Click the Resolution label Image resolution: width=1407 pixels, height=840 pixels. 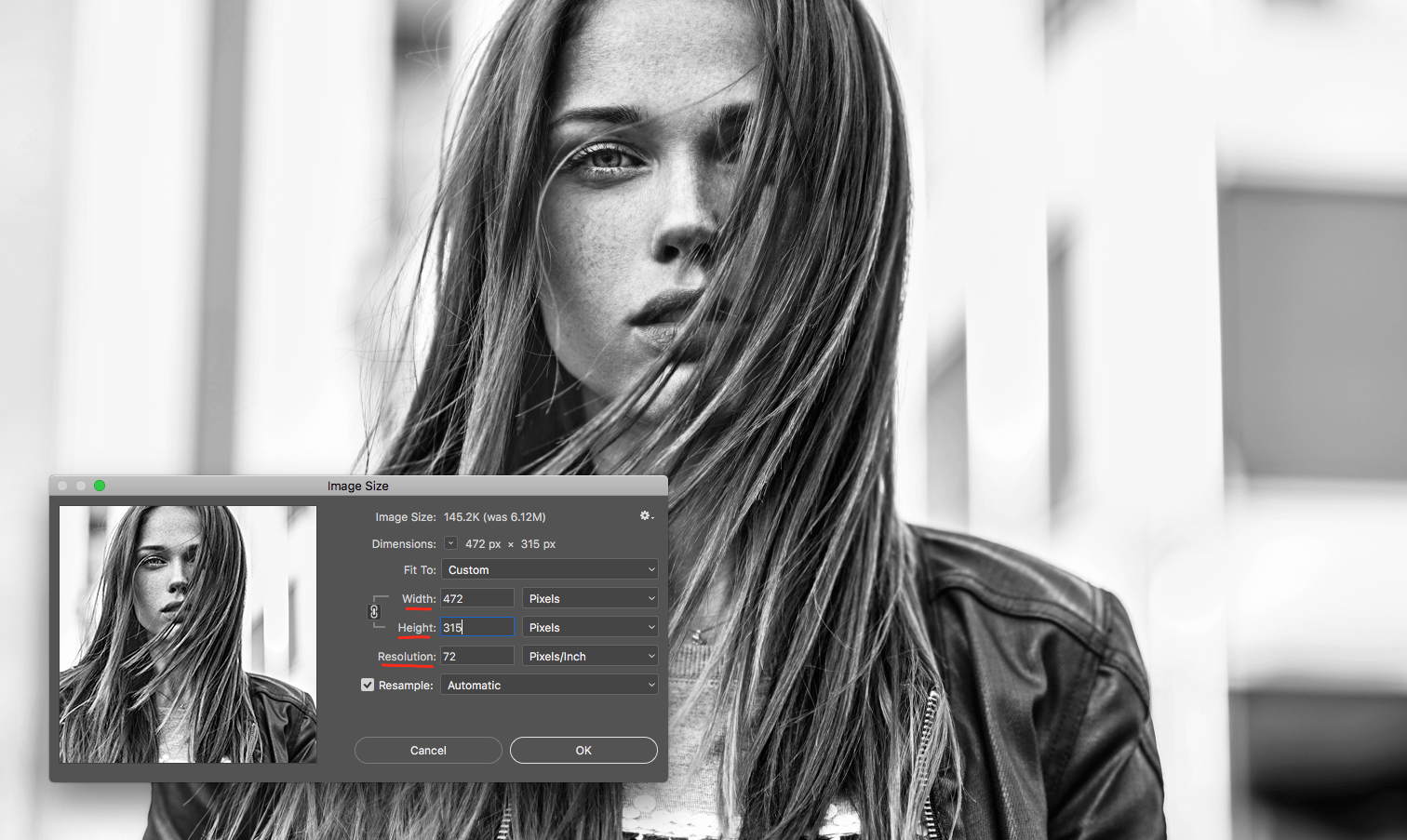(407, 656)
